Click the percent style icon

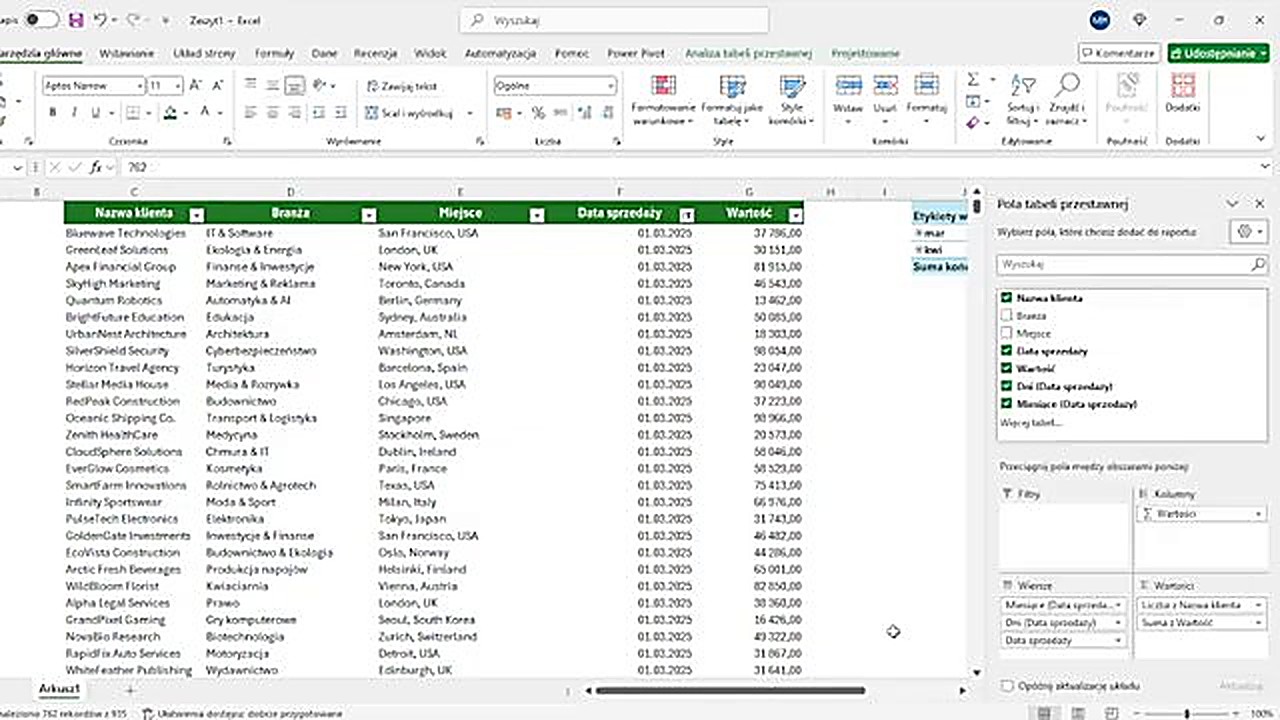(x=538, y=113)
